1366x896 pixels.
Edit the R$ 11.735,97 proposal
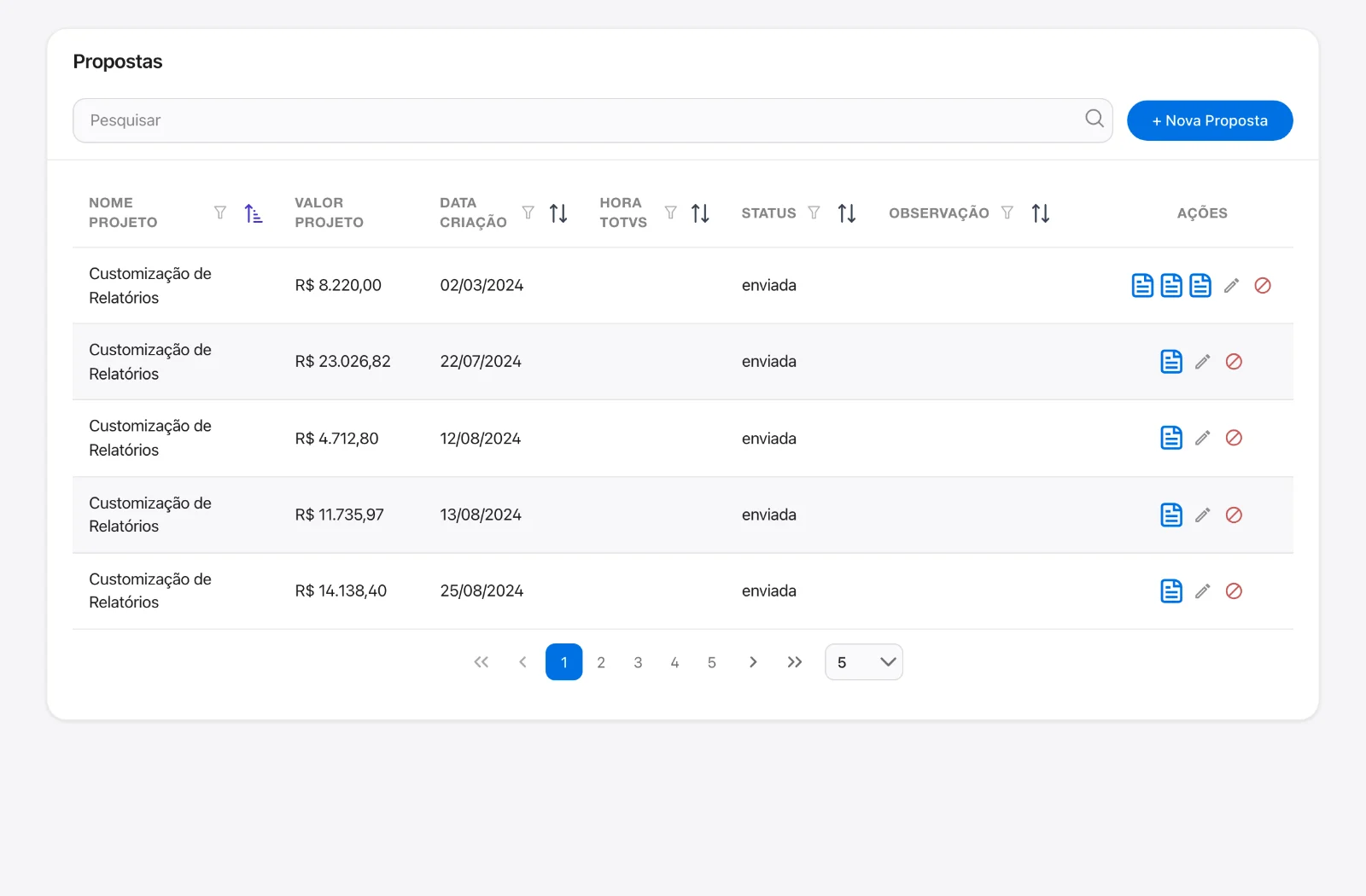(1202, 515)
